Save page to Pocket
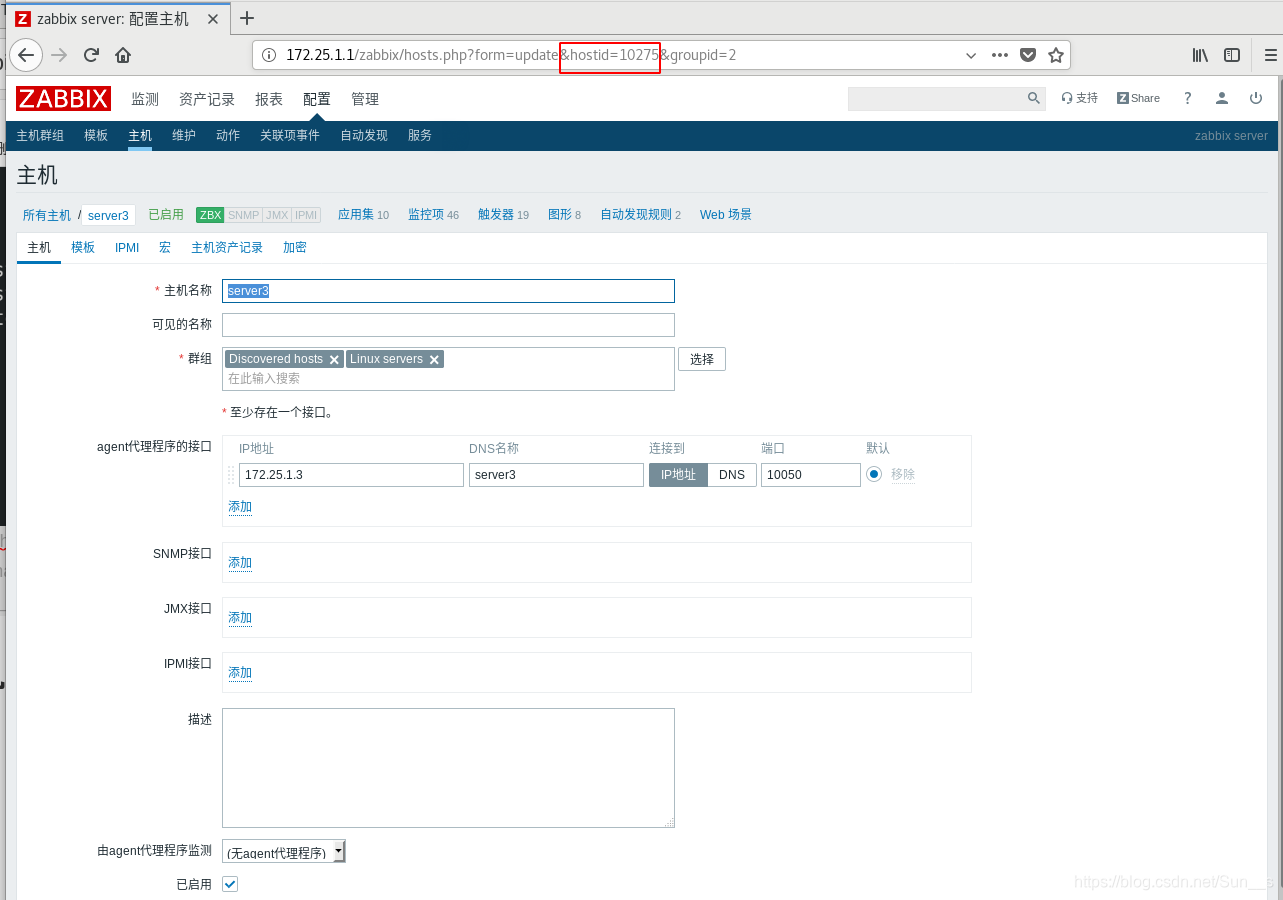This screenshot has height=900, width=1283. pos(1028,55)
